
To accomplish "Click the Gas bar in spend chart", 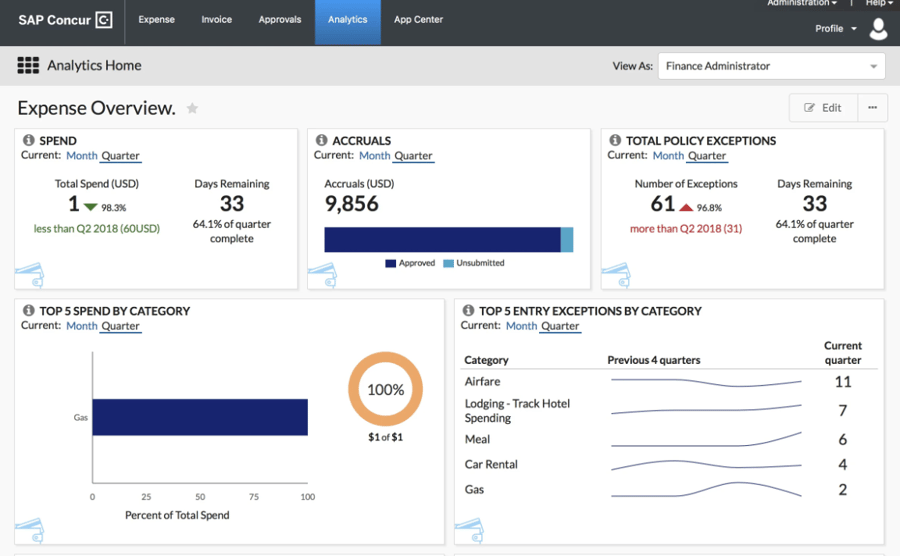I will 200,417.
